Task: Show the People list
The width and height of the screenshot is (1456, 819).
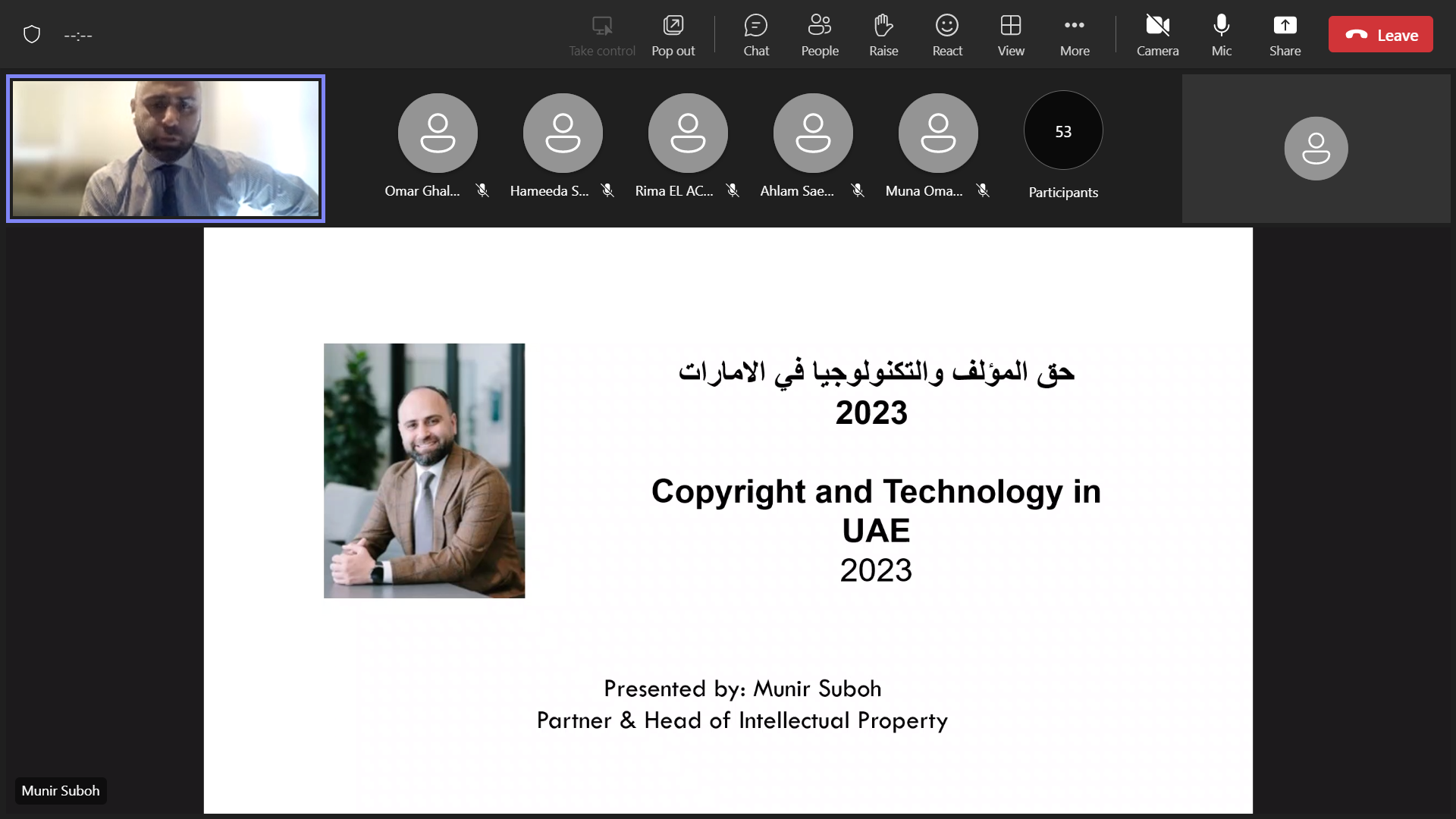Action: click(x=819, y=35)
